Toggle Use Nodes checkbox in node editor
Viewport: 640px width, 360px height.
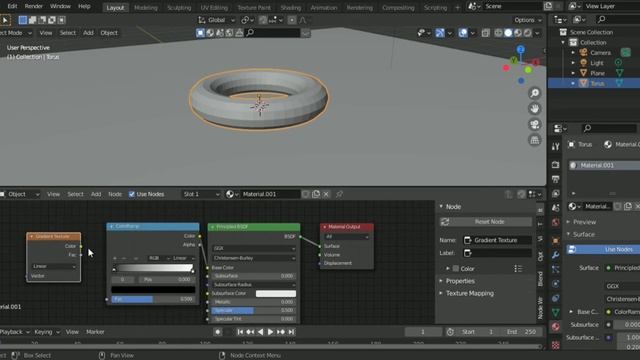[x=131, y=194]
